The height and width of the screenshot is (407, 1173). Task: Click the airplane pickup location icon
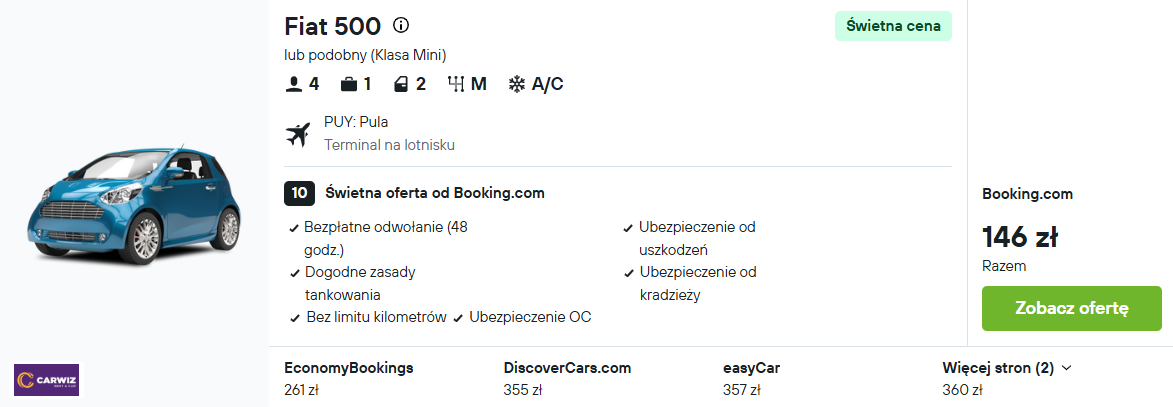298,135
